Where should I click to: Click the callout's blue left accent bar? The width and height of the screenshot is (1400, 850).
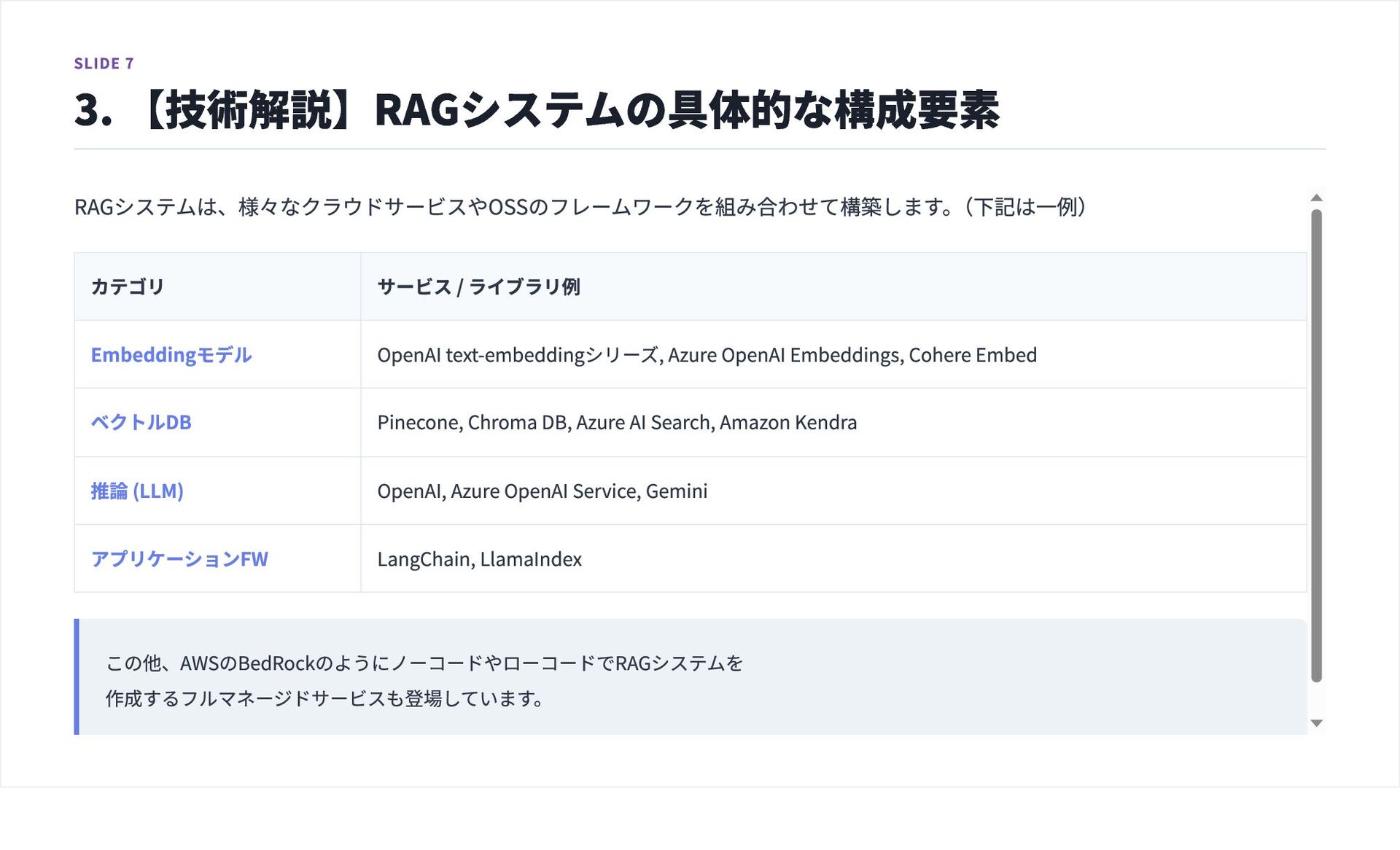77,677
